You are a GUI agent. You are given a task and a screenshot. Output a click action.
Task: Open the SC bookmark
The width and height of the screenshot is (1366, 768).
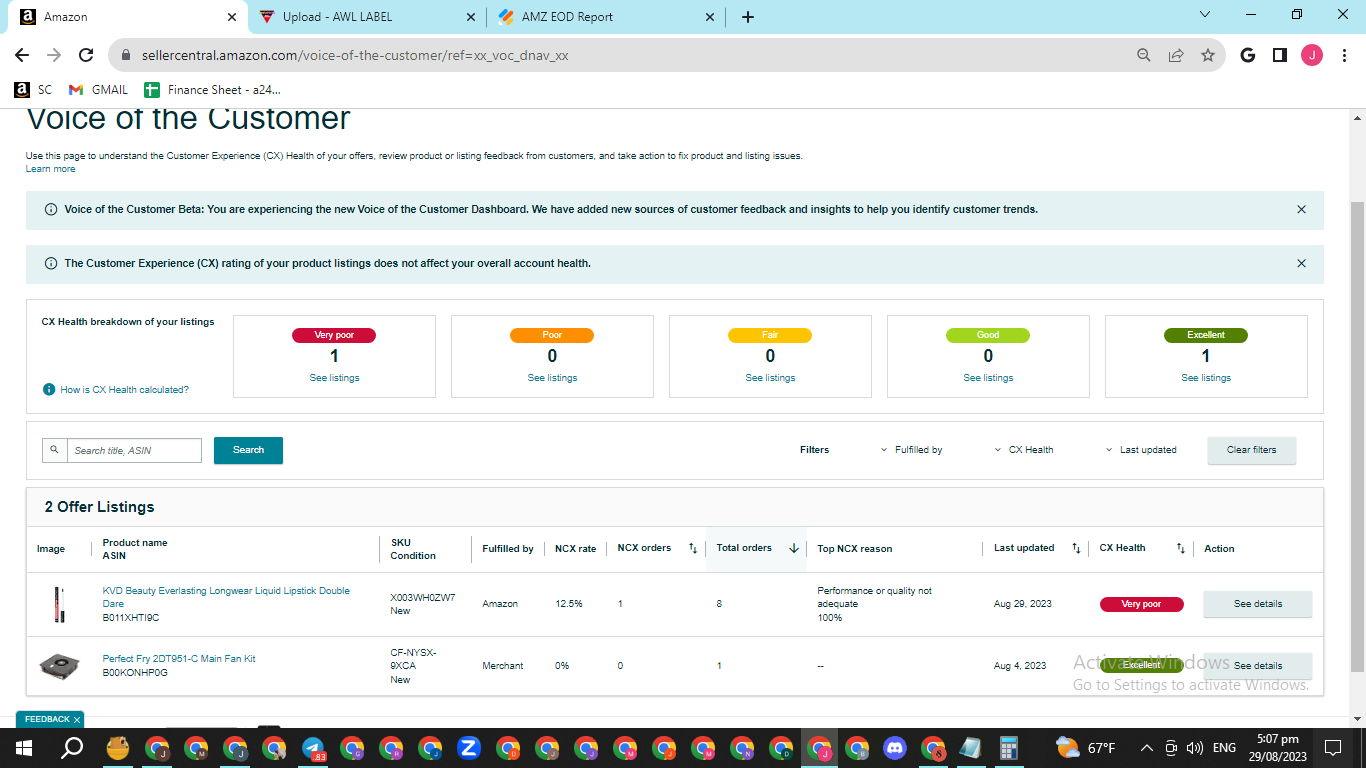pos(33,90)
